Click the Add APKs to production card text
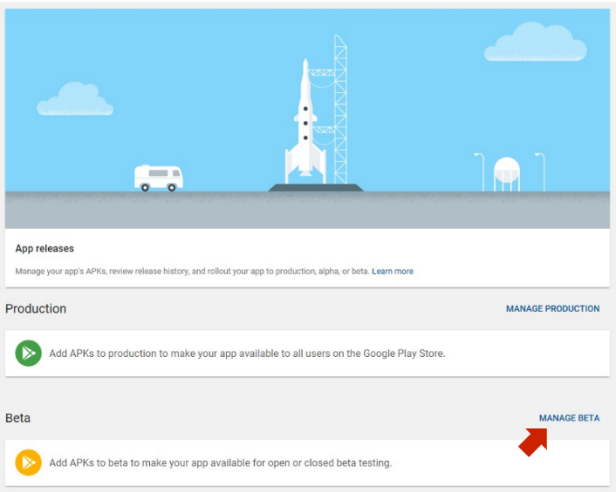This screenshot has width=616, height=492. point(246,353)
